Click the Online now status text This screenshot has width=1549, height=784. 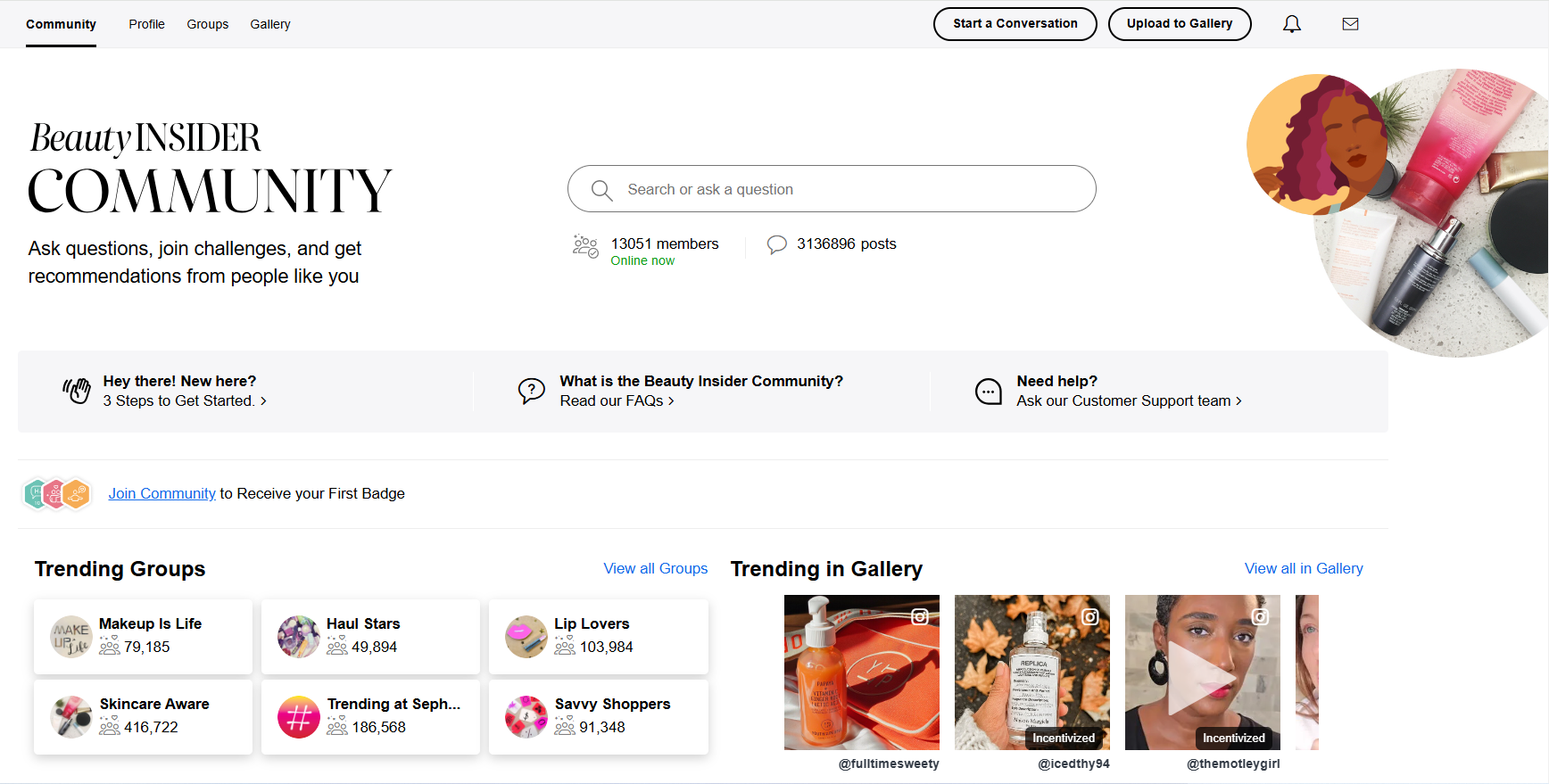(642, 260)
